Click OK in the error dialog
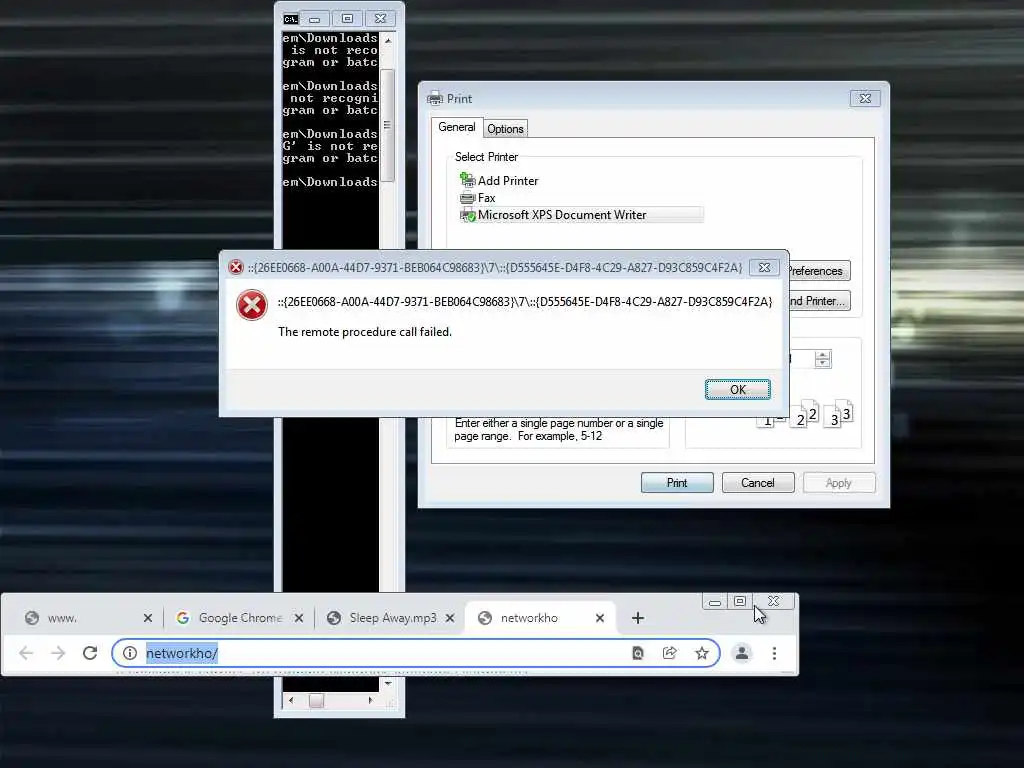1024x768 pixels. [737, 389]
